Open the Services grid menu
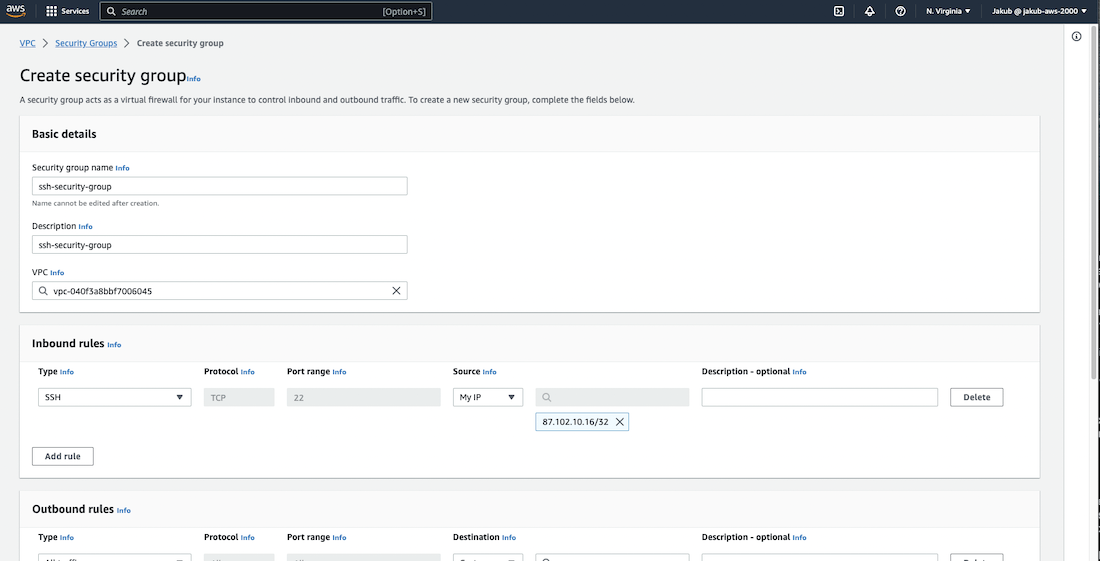The height and width of the screenshot is (561, 1100). (67, 11)
